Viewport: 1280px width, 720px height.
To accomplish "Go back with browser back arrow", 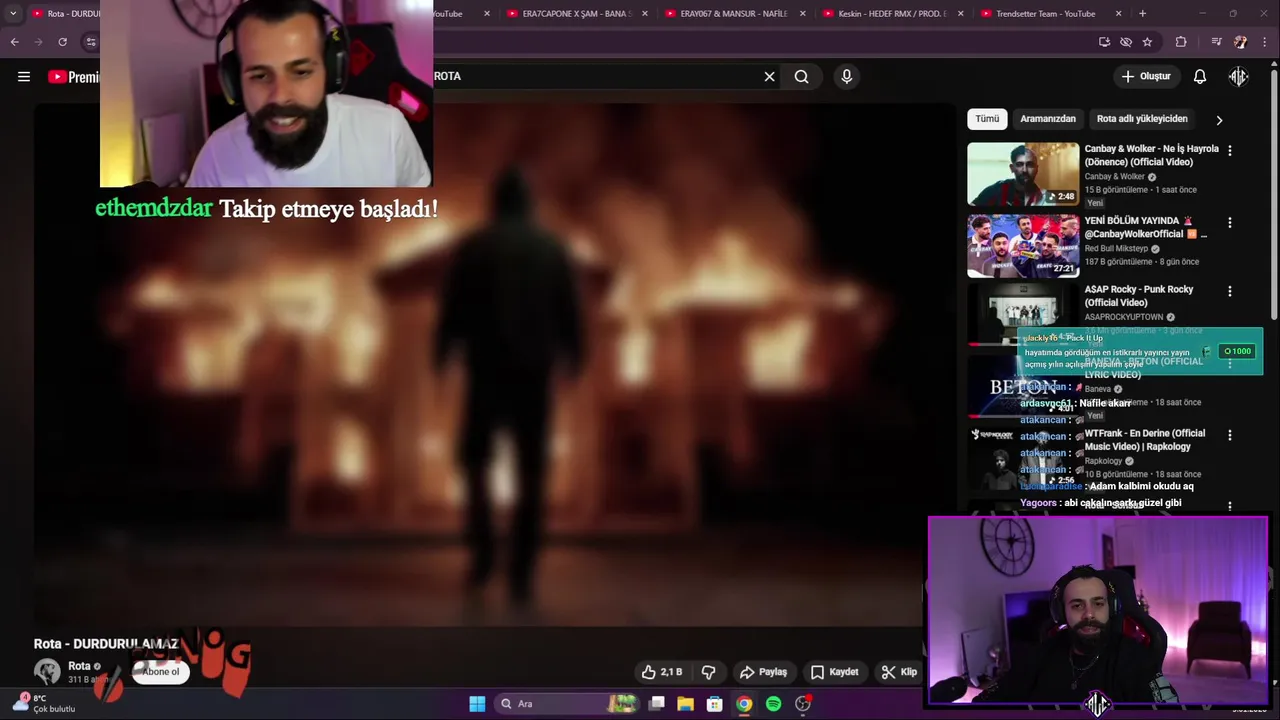I will pyautogui.click(x=14, y=42).
